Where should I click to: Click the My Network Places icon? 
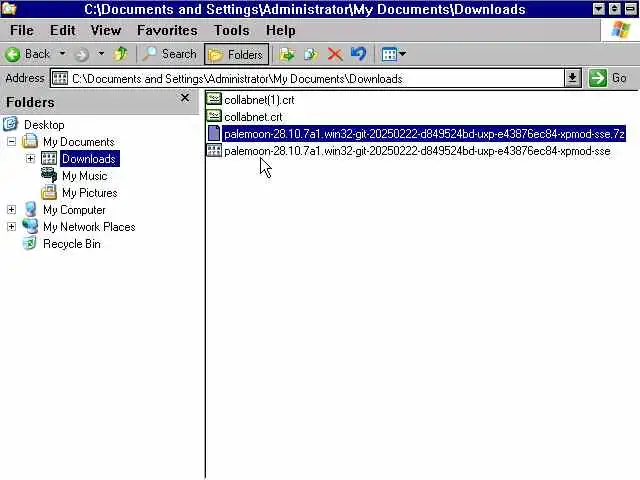[30, 226]
